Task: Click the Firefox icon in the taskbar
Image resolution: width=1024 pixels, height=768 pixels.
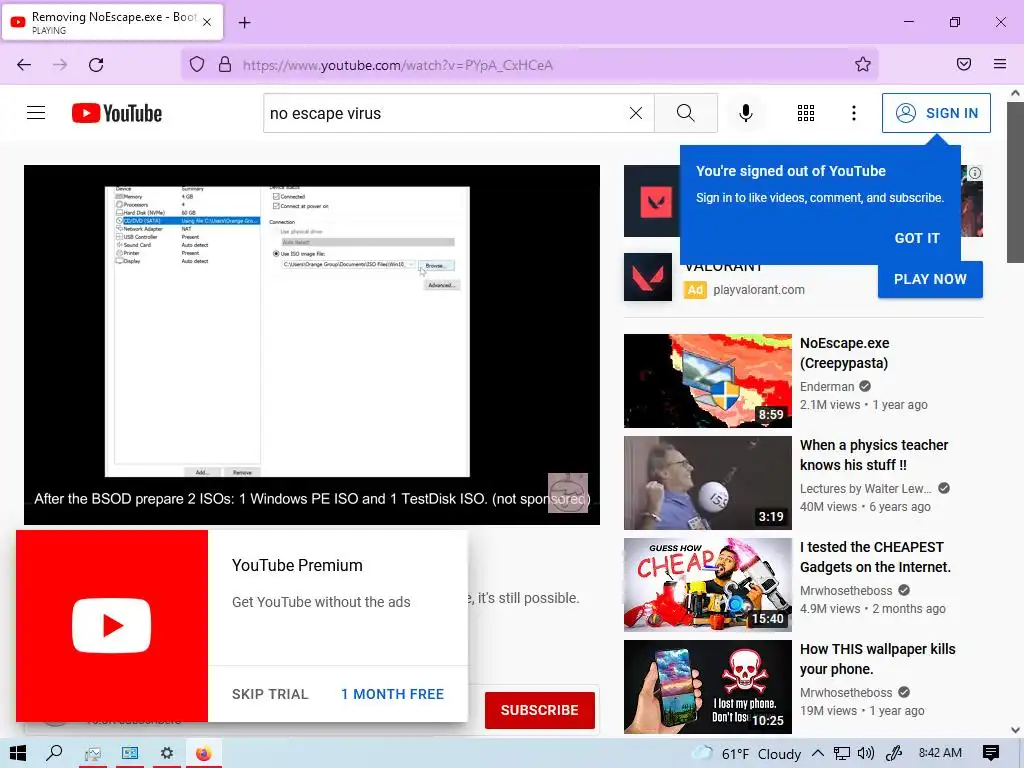Action: pyautogui.click(x=204, y=754)
